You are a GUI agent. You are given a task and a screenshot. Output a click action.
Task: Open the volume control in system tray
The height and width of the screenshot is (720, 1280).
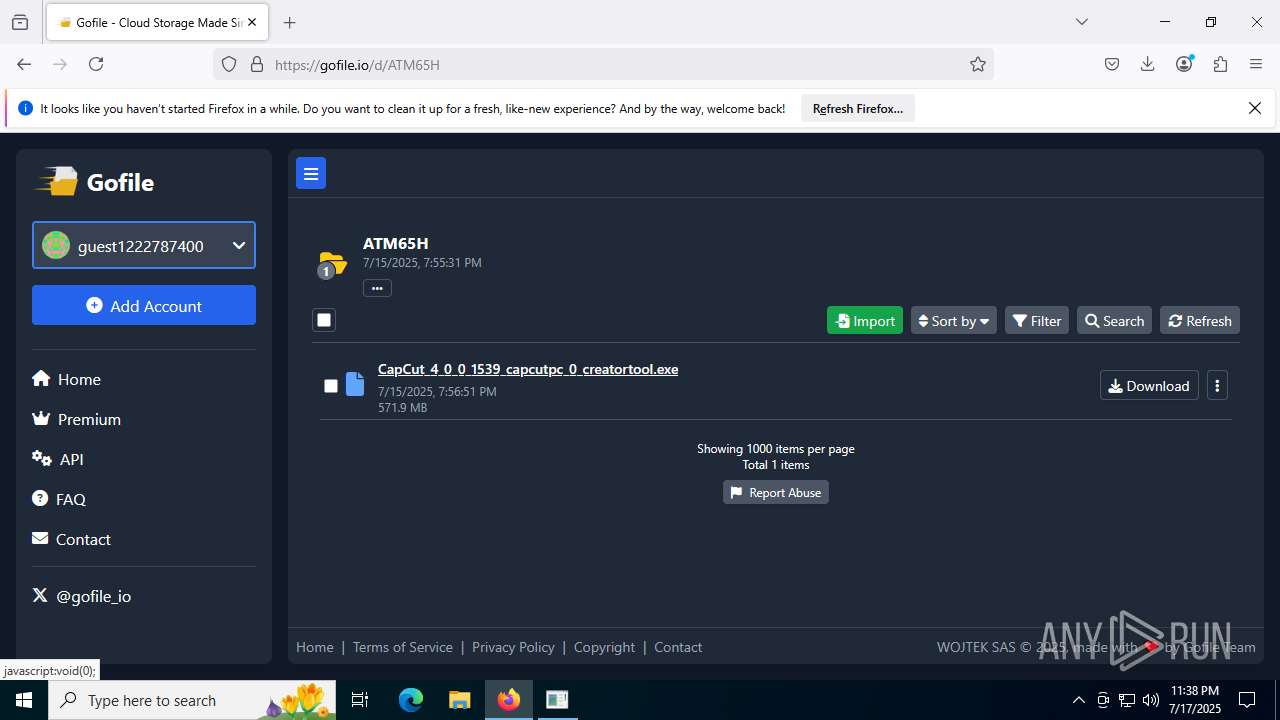tap(1151, 700)
